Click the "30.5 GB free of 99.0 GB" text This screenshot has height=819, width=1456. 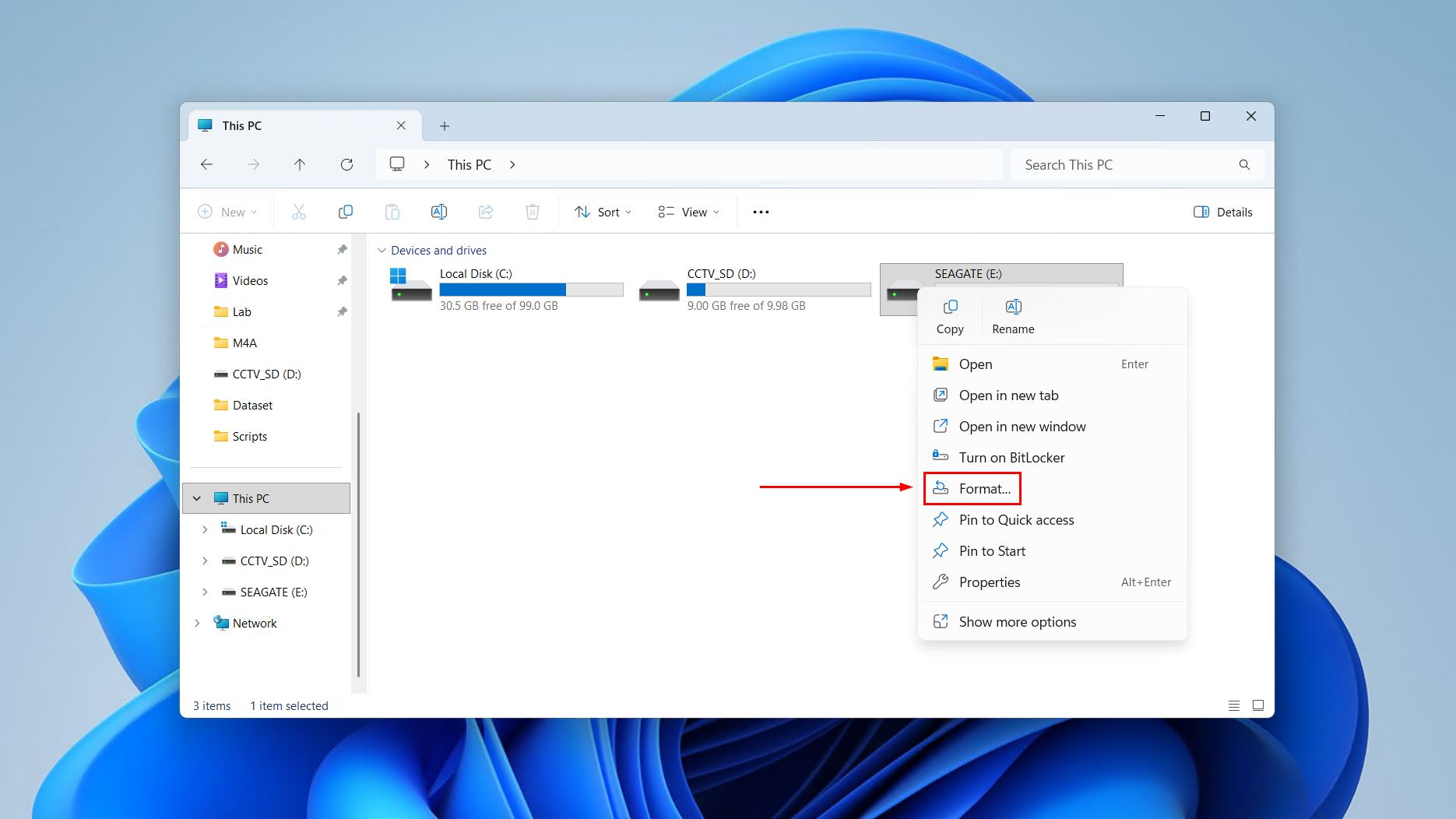pyautogui.click(x=498, y=306)
